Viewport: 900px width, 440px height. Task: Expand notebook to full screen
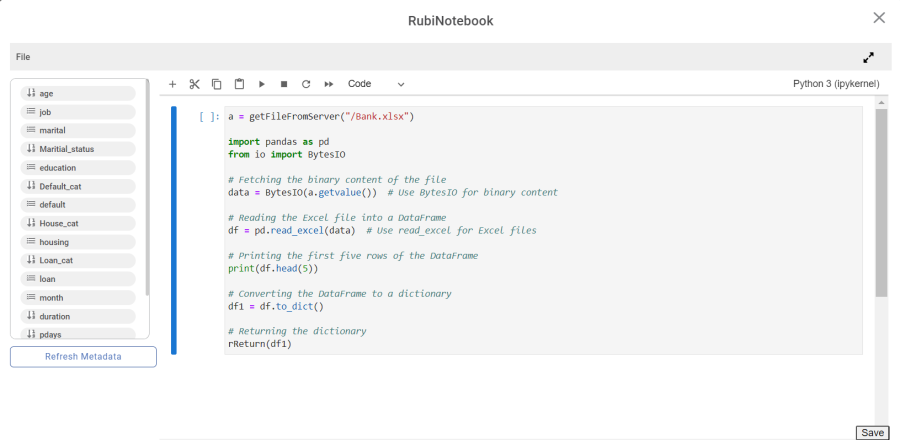point(868,57)
